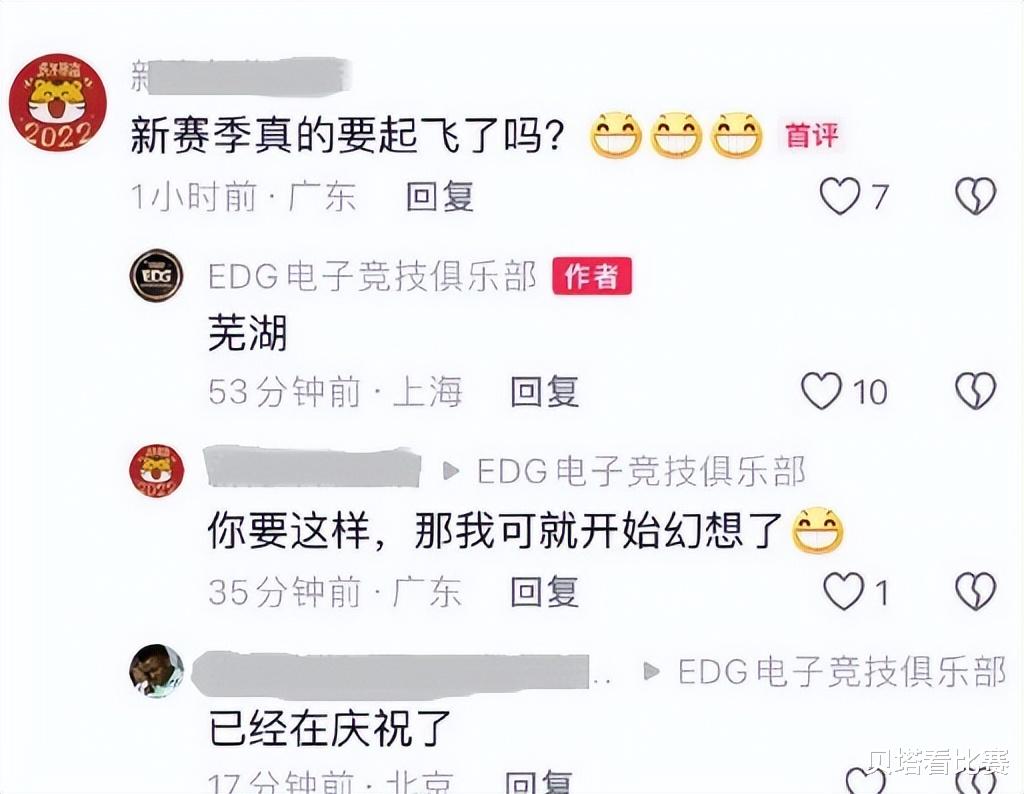This screenshot has height=794, width=1024.
Task: Reply to the 53分钟前 Shanghai comment
Action: coord(545,392)
